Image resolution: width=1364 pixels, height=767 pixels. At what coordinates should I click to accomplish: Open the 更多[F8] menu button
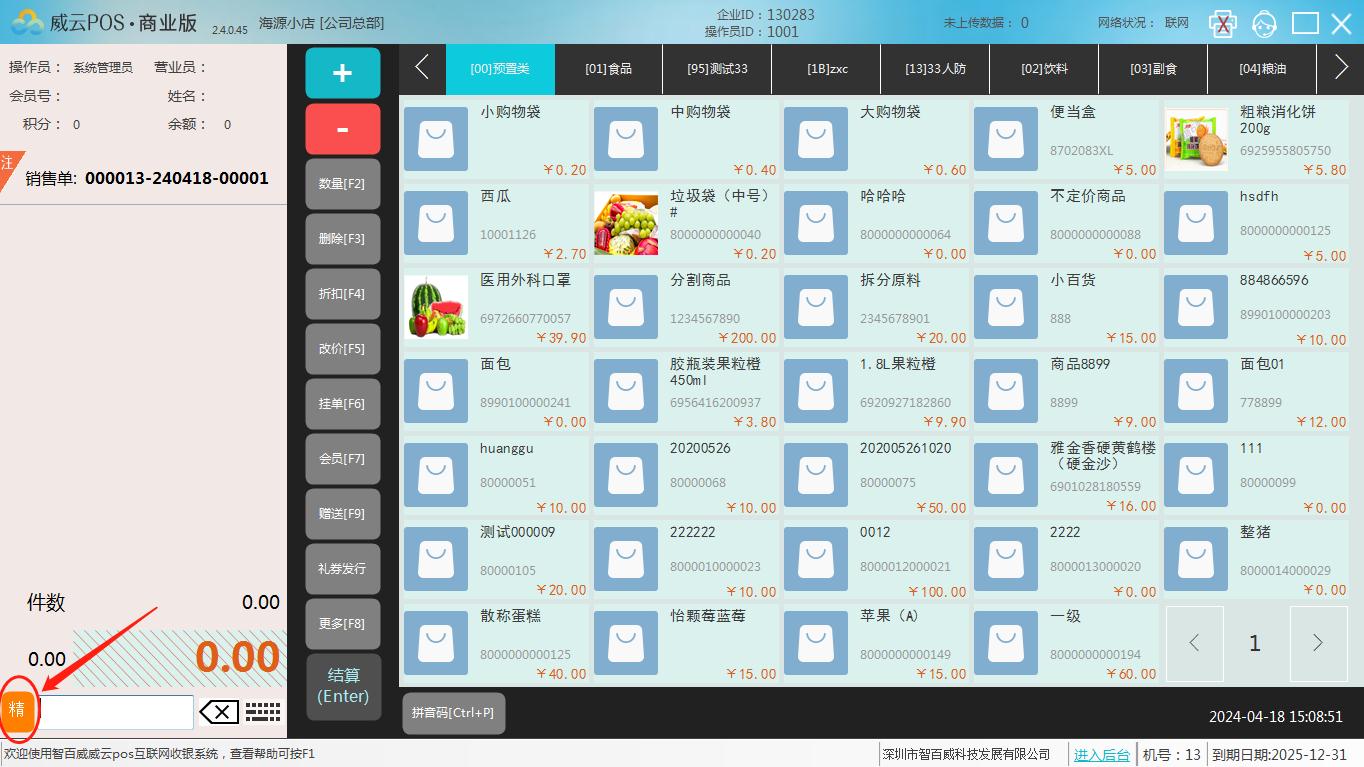(342, 624)
